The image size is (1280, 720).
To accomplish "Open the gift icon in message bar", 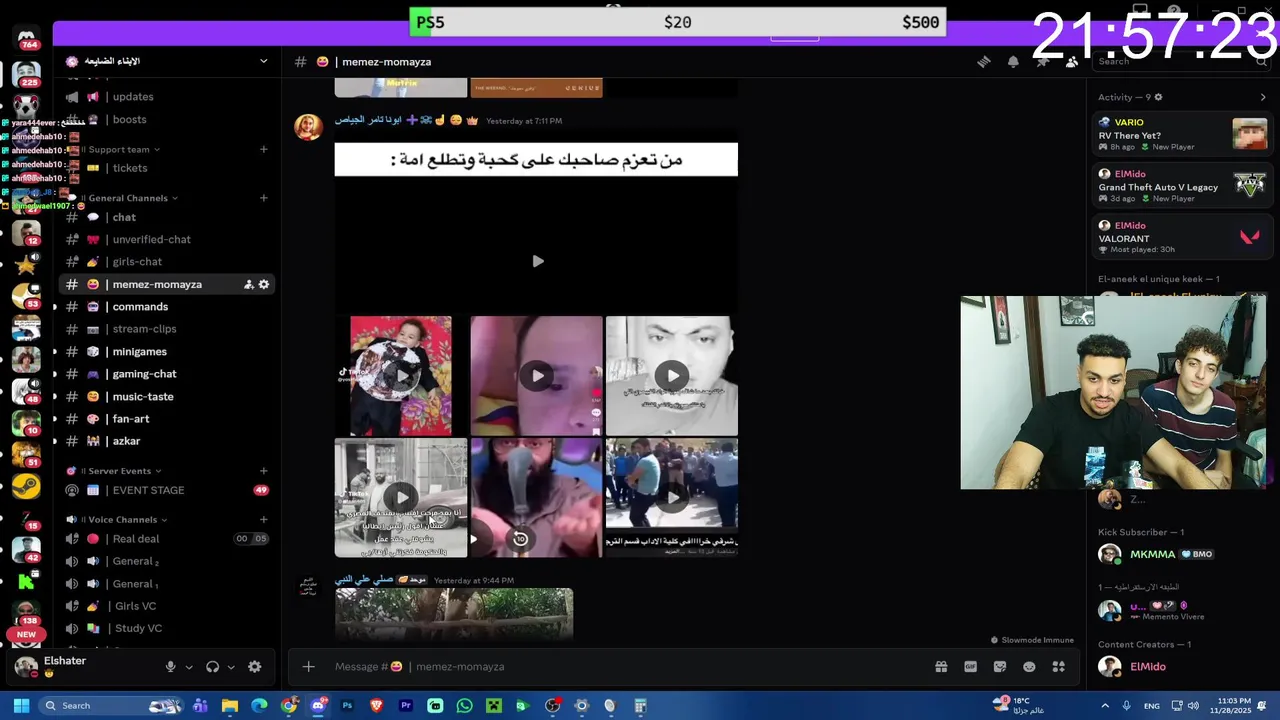I will click(941, 667).
